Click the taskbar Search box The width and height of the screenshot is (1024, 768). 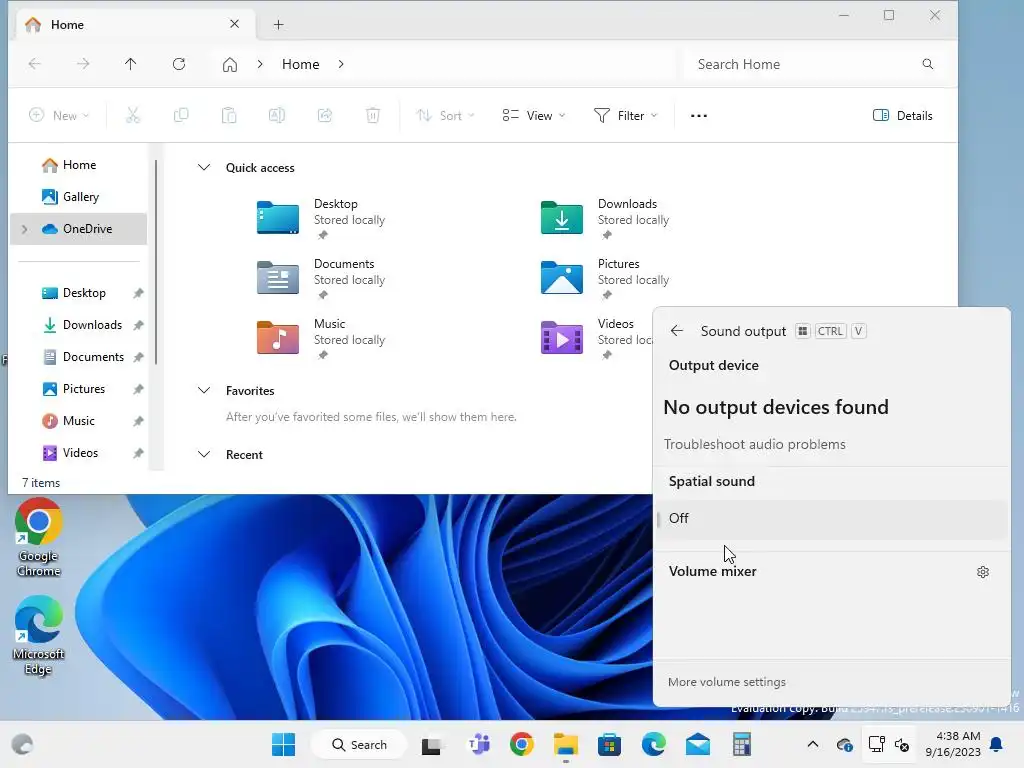359,744
